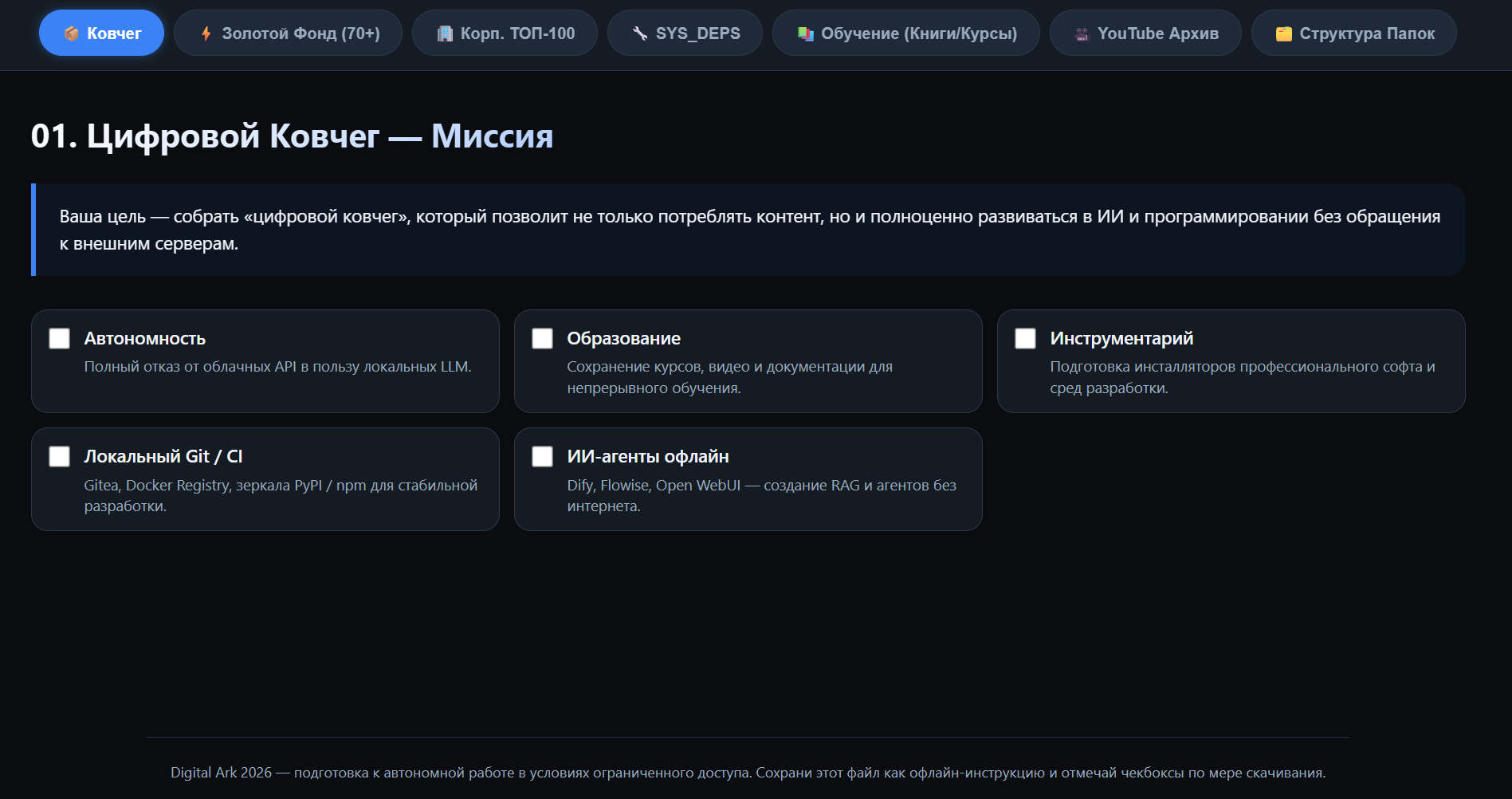1512x799 pixels.
Task: Switch to YouTube Архив tab
Action: (x=1145, y=33)
